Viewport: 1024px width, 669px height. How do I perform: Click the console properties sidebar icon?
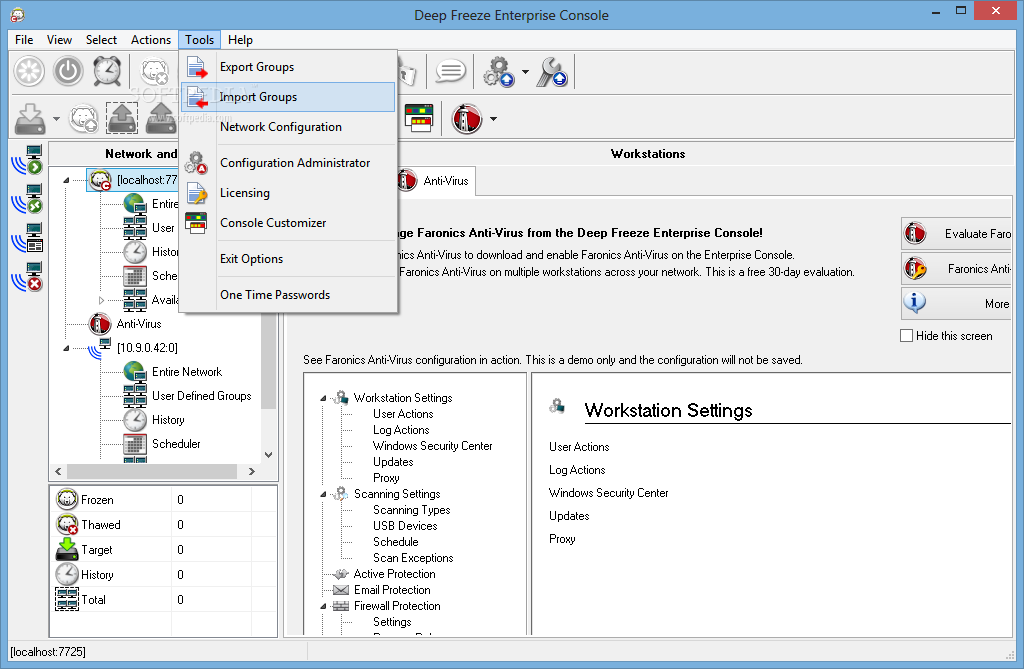(27, 238)
